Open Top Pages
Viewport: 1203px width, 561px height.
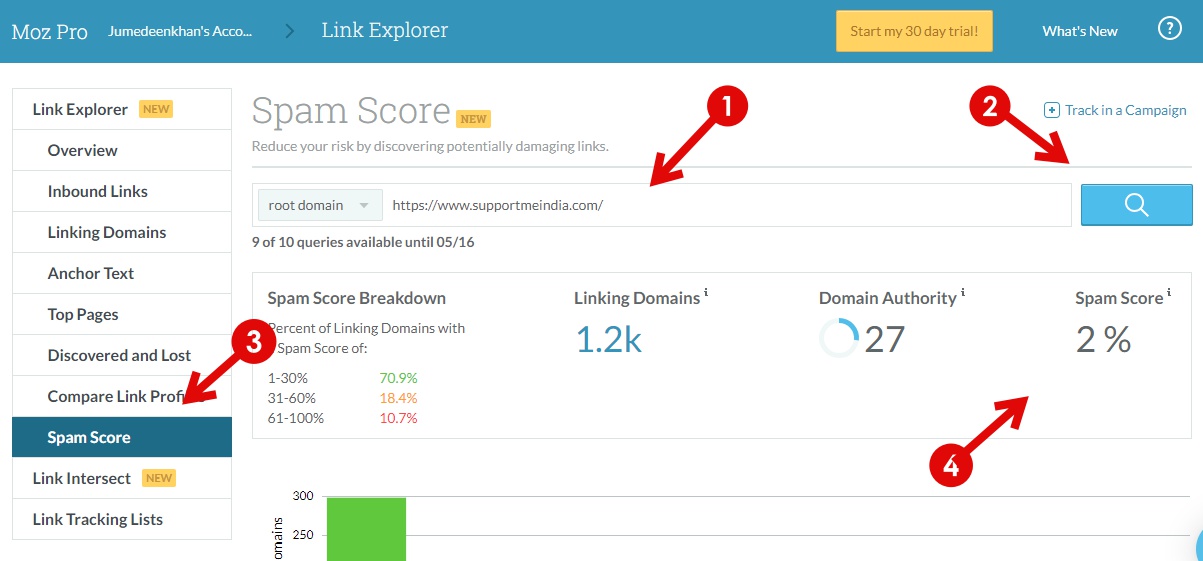tap(122, 314)
